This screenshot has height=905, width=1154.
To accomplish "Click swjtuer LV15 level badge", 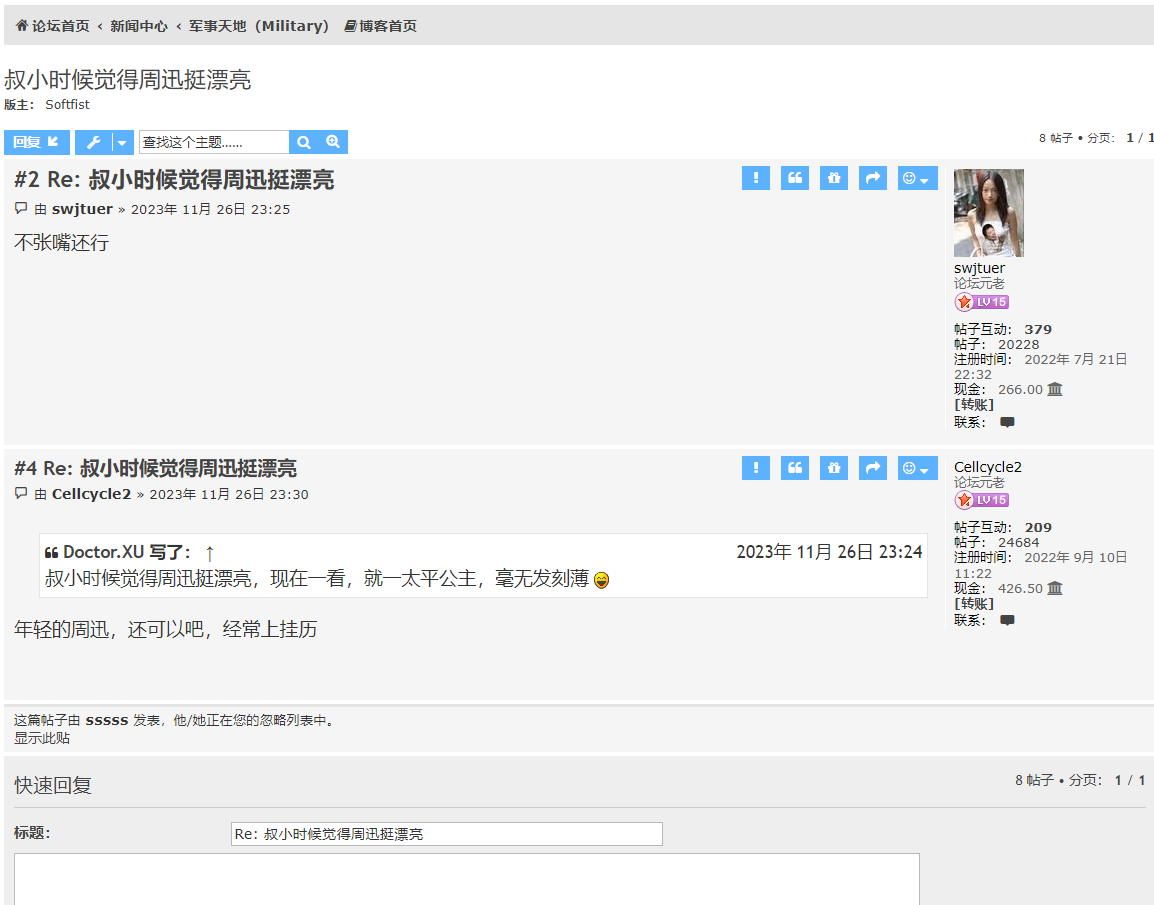I will (x=982, y=302).
